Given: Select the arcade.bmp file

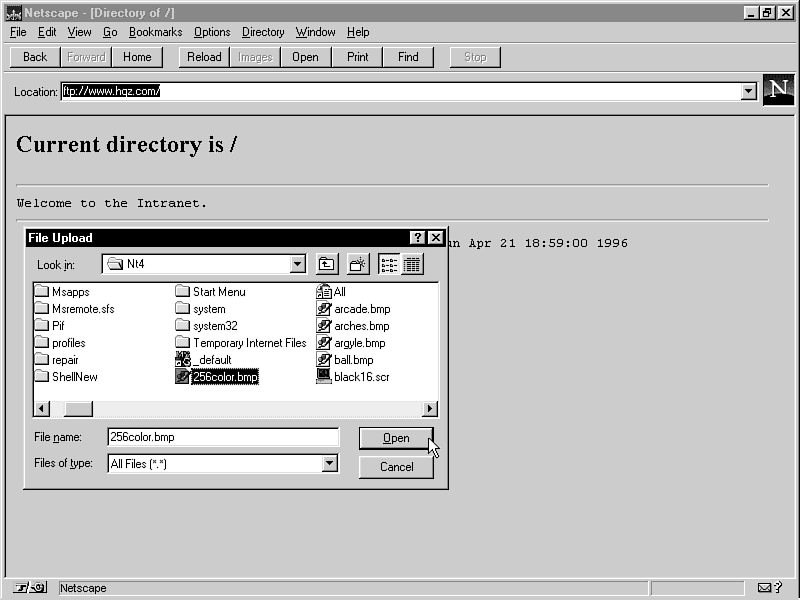Looking at the screenshot, I should (x=362, y=309).
